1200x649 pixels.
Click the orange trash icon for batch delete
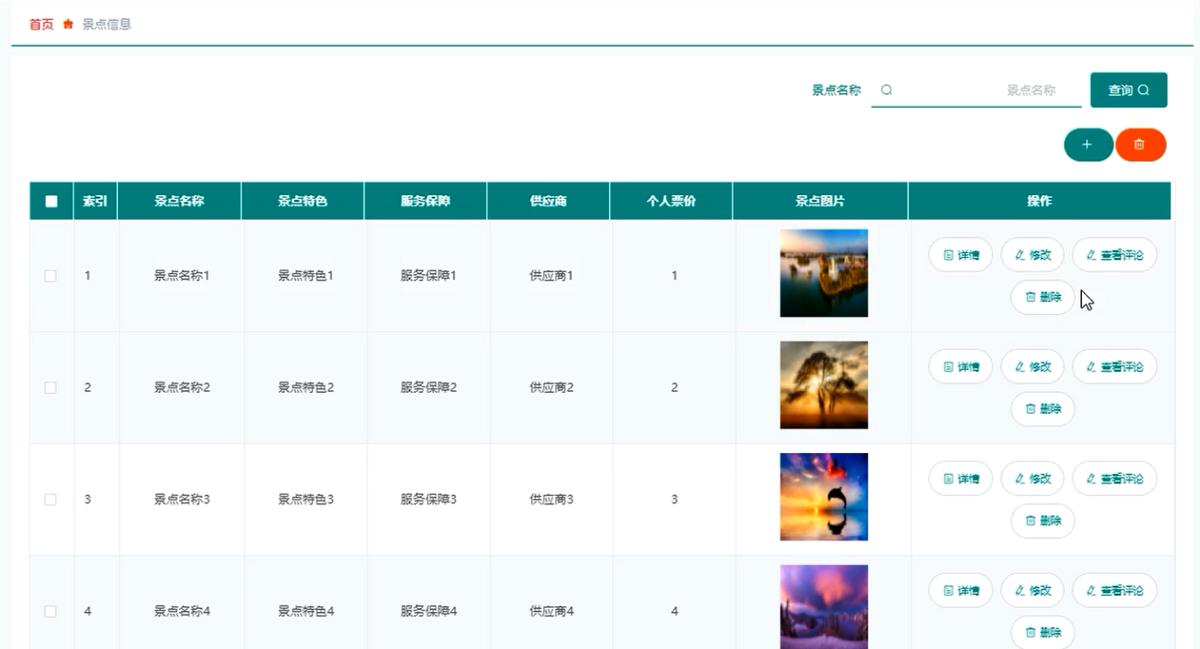(x=1141, y=144)
